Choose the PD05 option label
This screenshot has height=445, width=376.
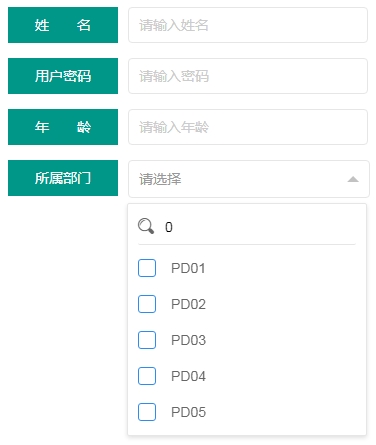[x=188, y=412]
